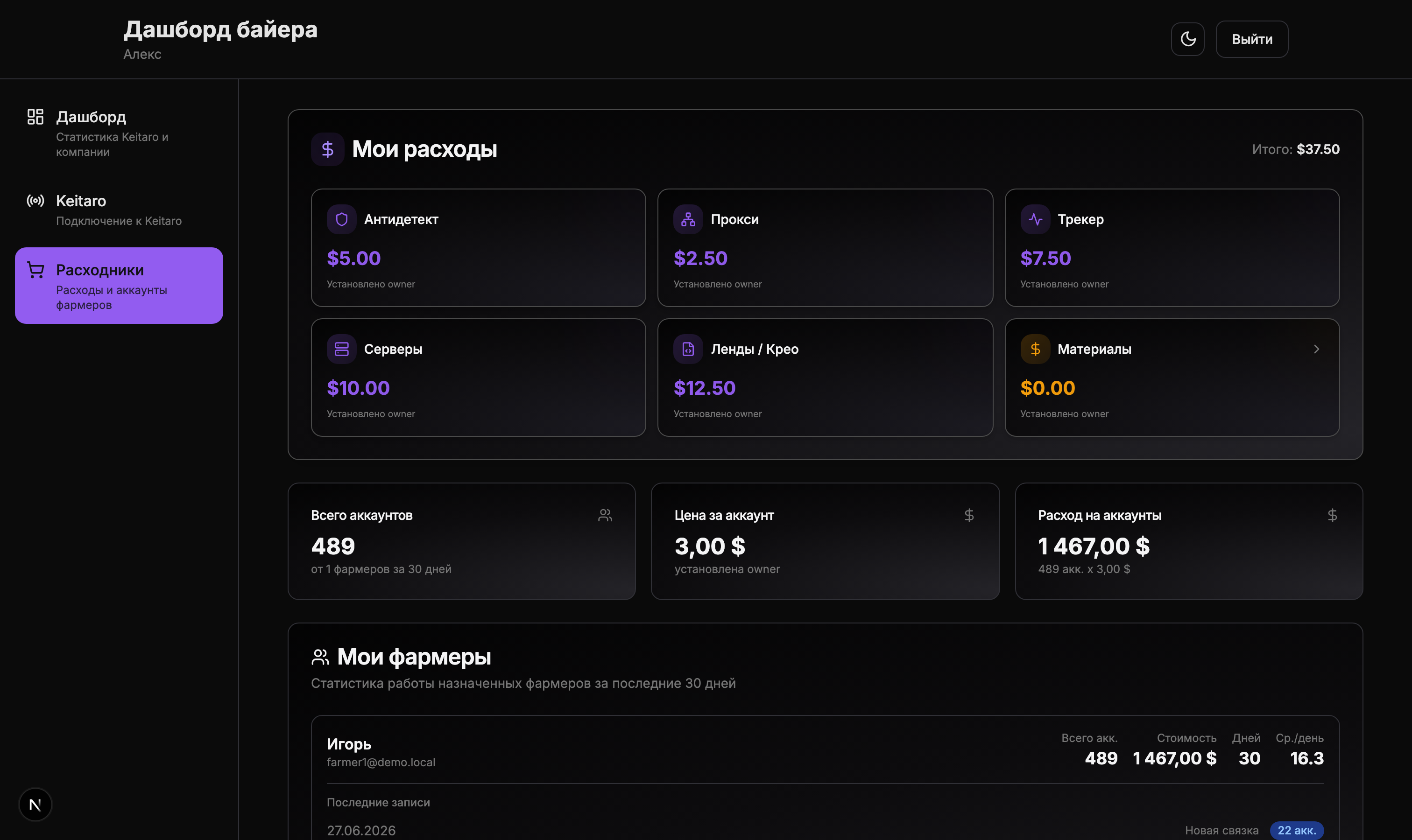The width and height of the screenshot is (1412, 840).
Task: Click the Next.js N badge icon
Action: pos(35,805)
